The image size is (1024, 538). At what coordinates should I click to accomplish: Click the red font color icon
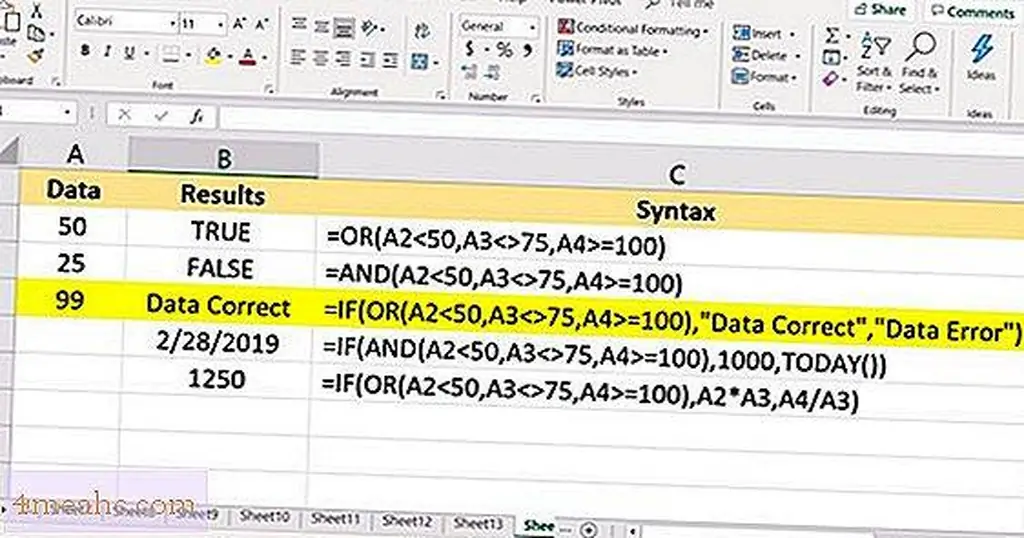[246, 53]
